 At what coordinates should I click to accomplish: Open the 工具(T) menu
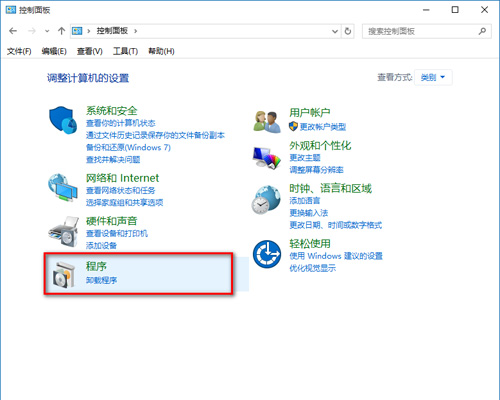click(x=125, y=51)
